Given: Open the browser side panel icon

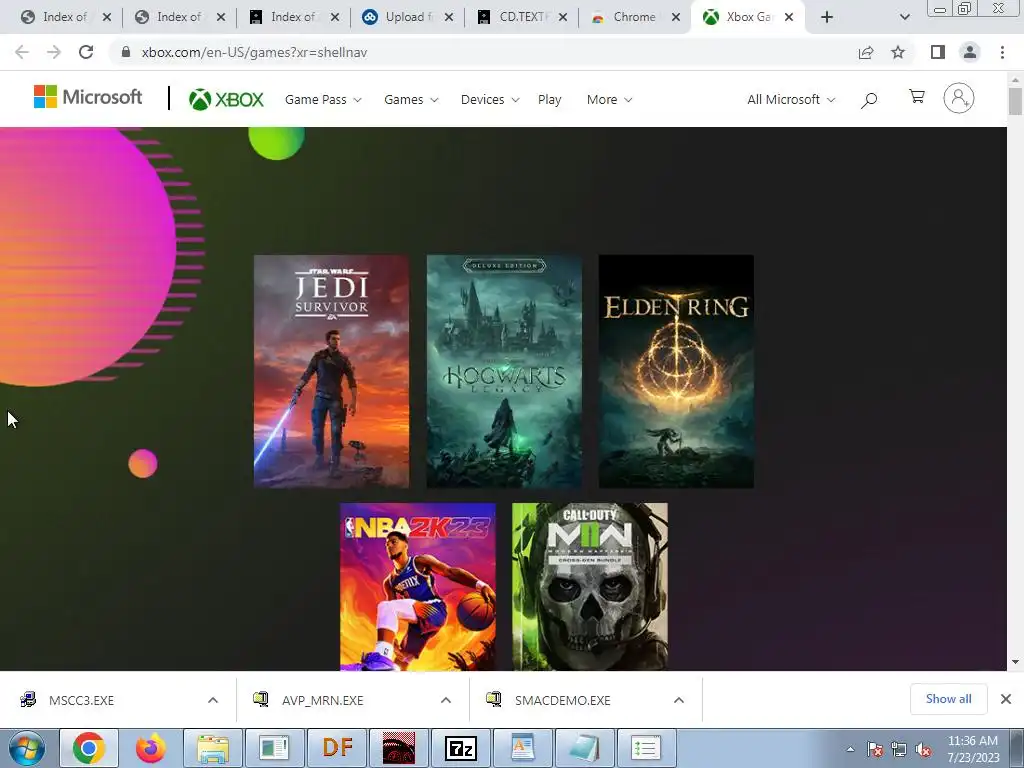Looking at the screenshot, I should [938, 52].
